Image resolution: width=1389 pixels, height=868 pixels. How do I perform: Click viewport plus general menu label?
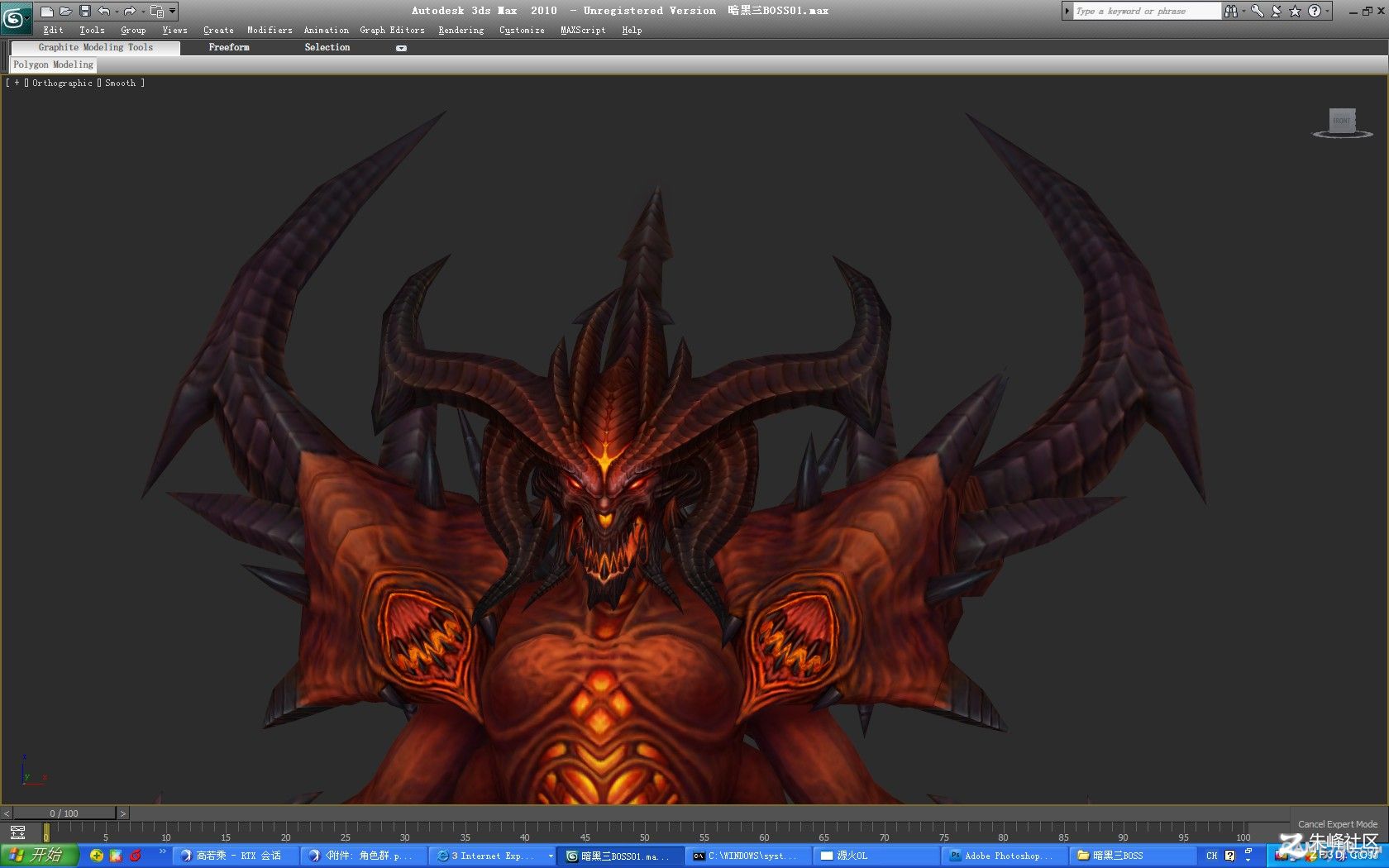click(x=17, y=83)
